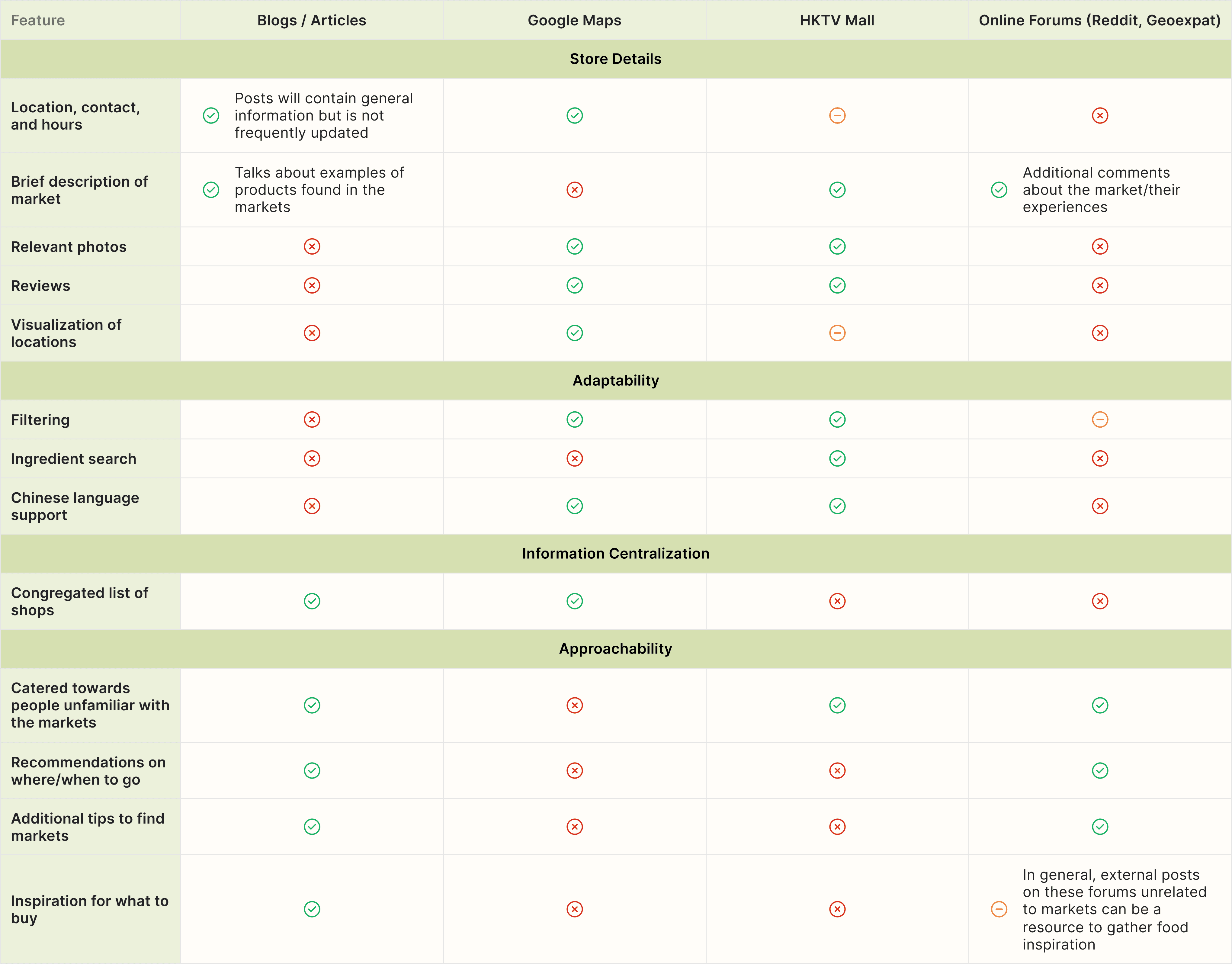Click the 'Brief description of market' row label

pyautogui.click(x=79, y=190)
